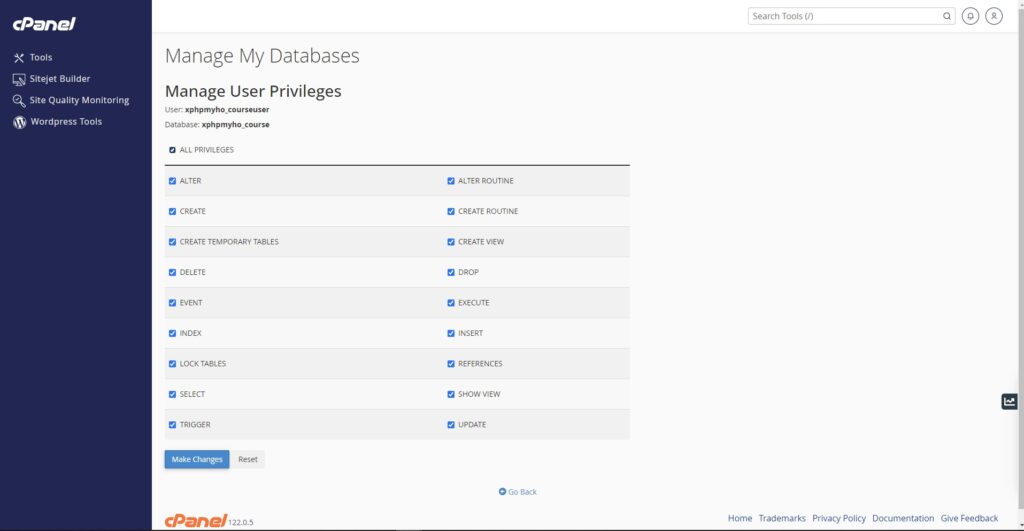Uncheck the DROP privilege checkbox
The height and width of the screenshot is (531, 1024).
click(x=451, y=272)
